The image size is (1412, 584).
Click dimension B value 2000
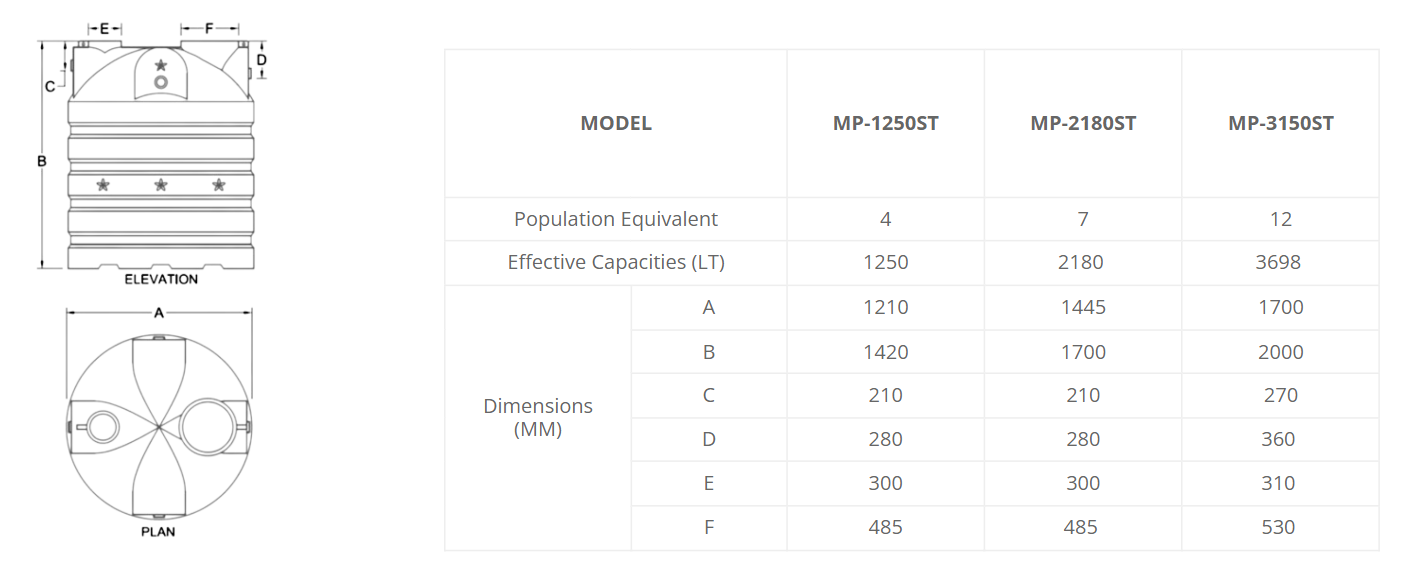[x=1281, y=352]
